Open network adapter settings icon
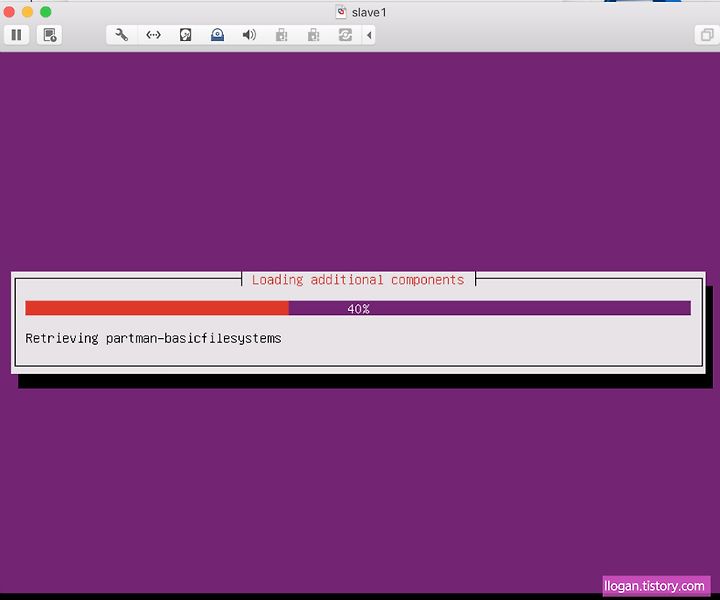The width and height of the screenshot is (720, 600). point(153,35)
